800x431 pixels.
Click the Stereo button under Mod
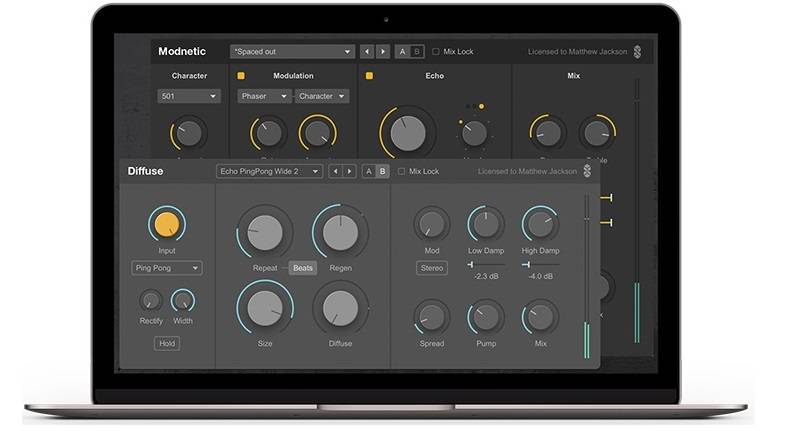431,268
